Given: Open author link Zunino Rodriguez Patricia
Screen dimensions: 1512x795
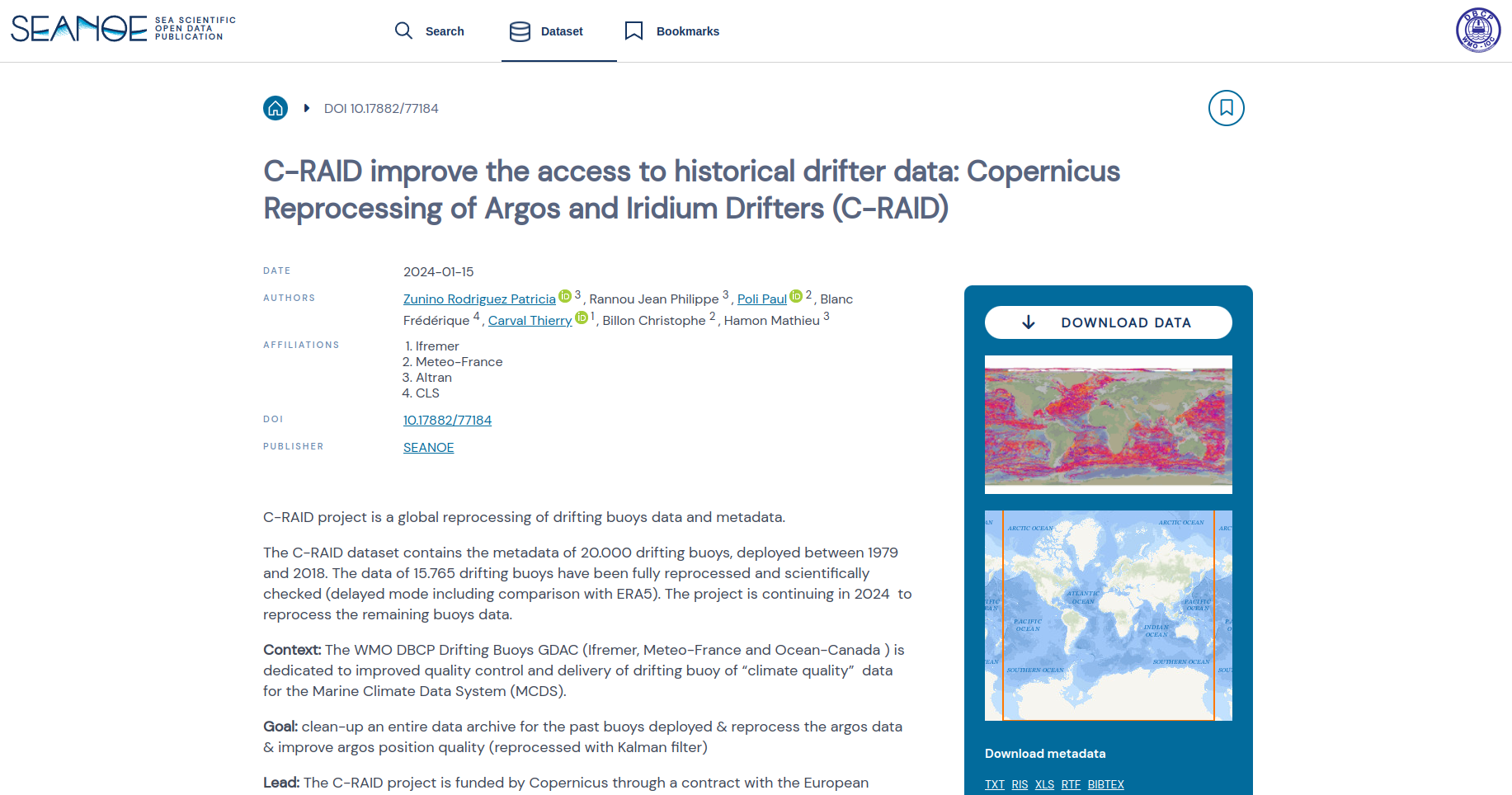Looking at the screenshot, I should pyautogui.click(x=479, y=299).
